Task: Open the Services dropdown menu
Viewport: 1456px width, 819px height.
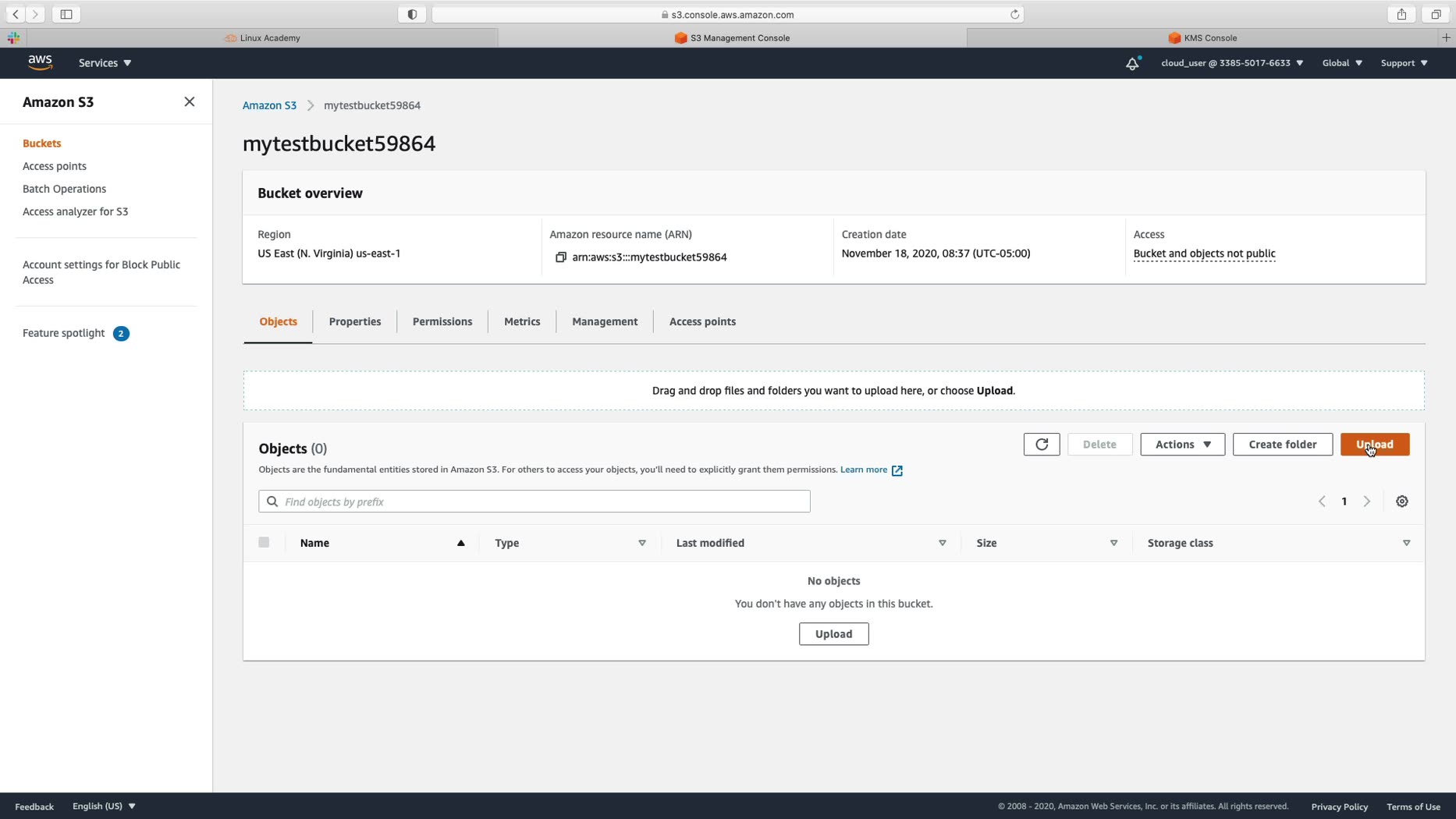Action: [105, 63]
